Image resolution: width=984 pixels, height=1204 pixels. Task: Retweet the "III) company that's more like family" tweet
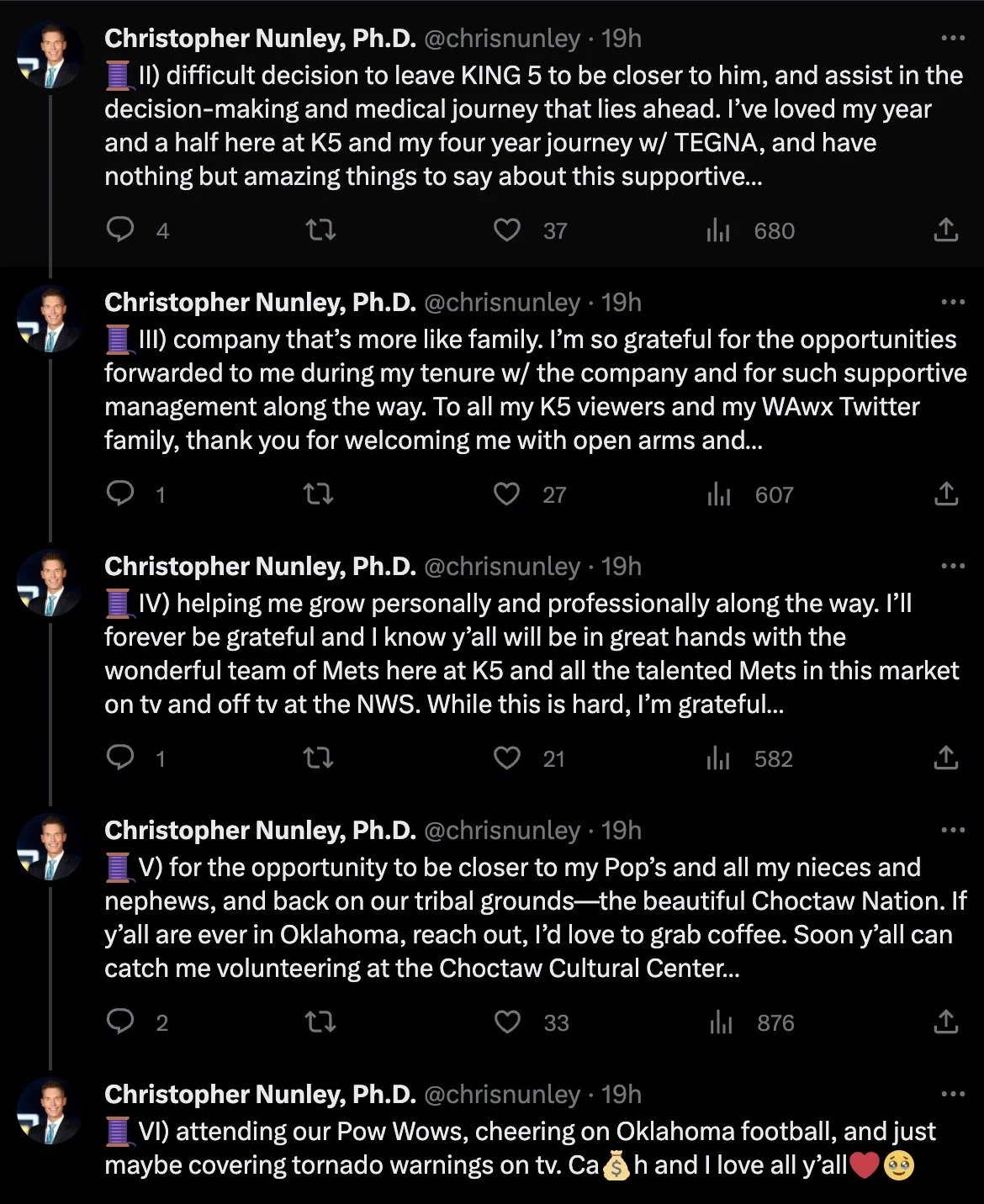pyautogui.click(x=318, y=494)
